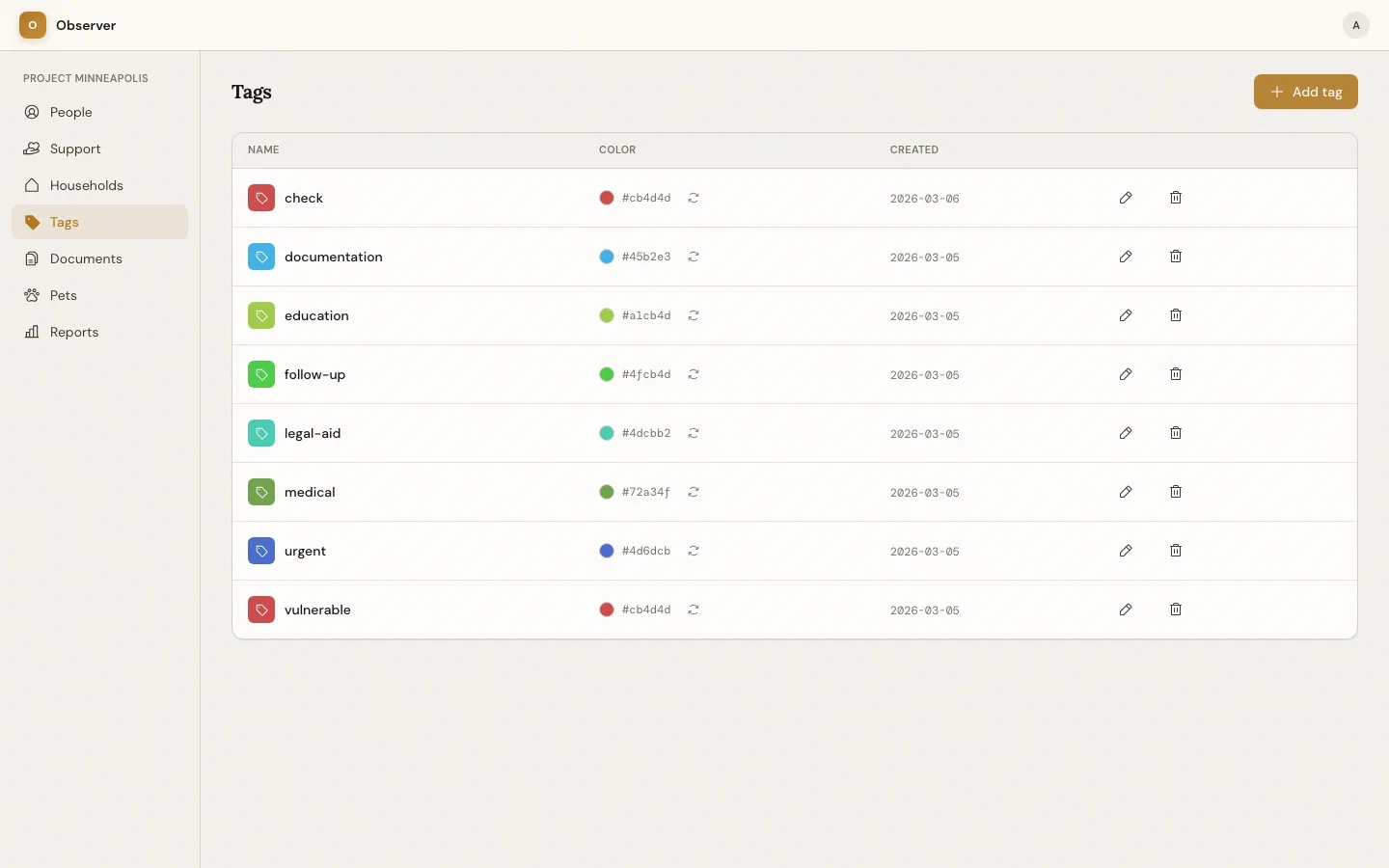
Task: Edit the urgent tag with pencil icon
Action: 1125,551
